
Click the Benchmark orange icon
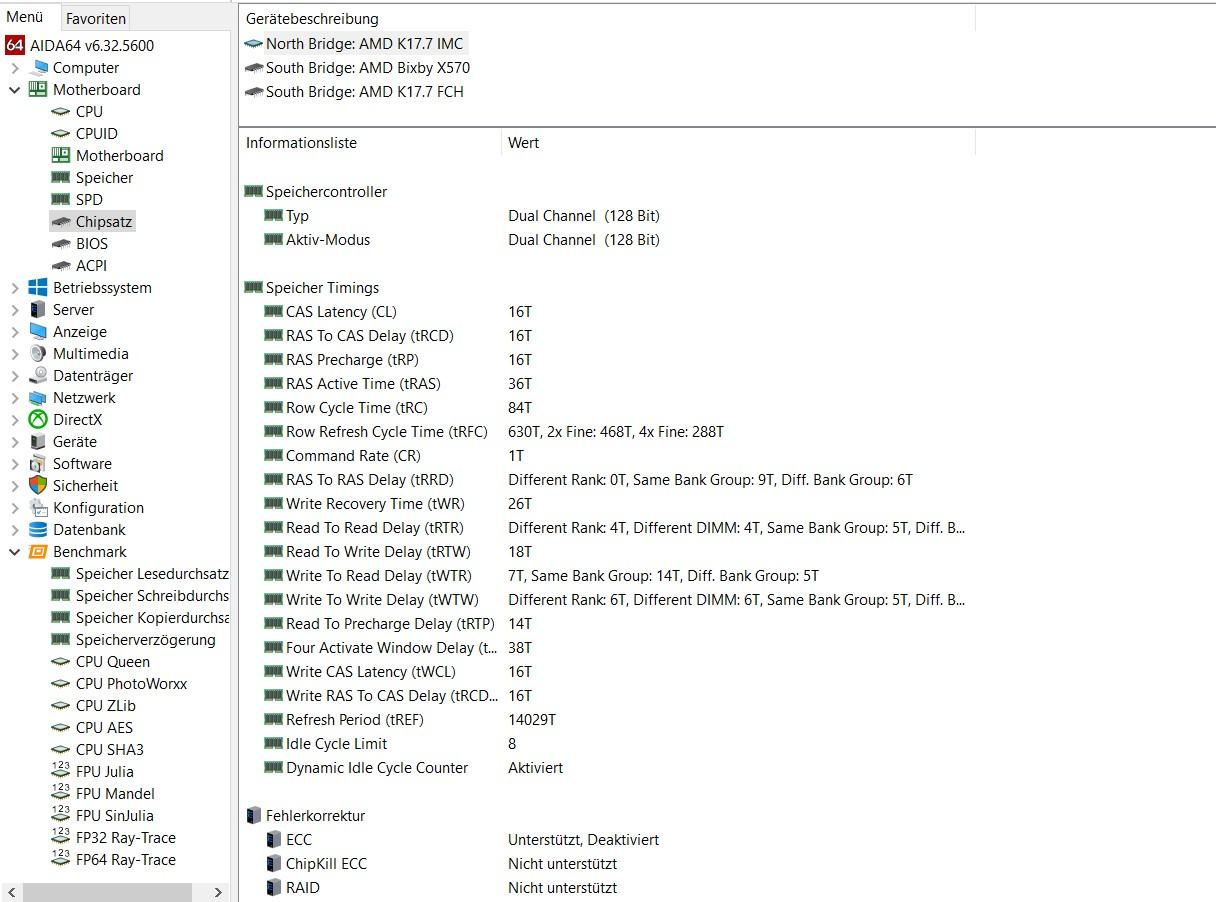coord(38,552)
